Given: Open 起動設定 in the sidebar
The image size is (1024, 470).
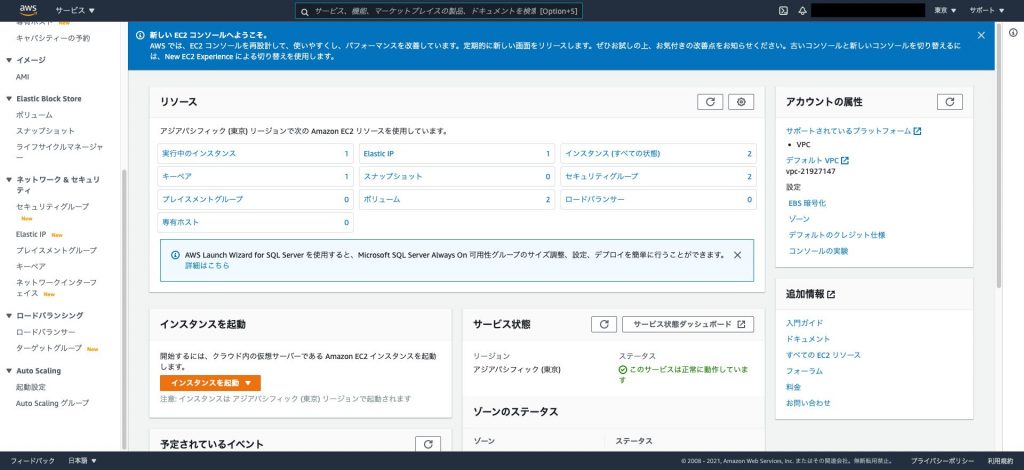Looking at the screenshot, I should [x=31, y=388].
